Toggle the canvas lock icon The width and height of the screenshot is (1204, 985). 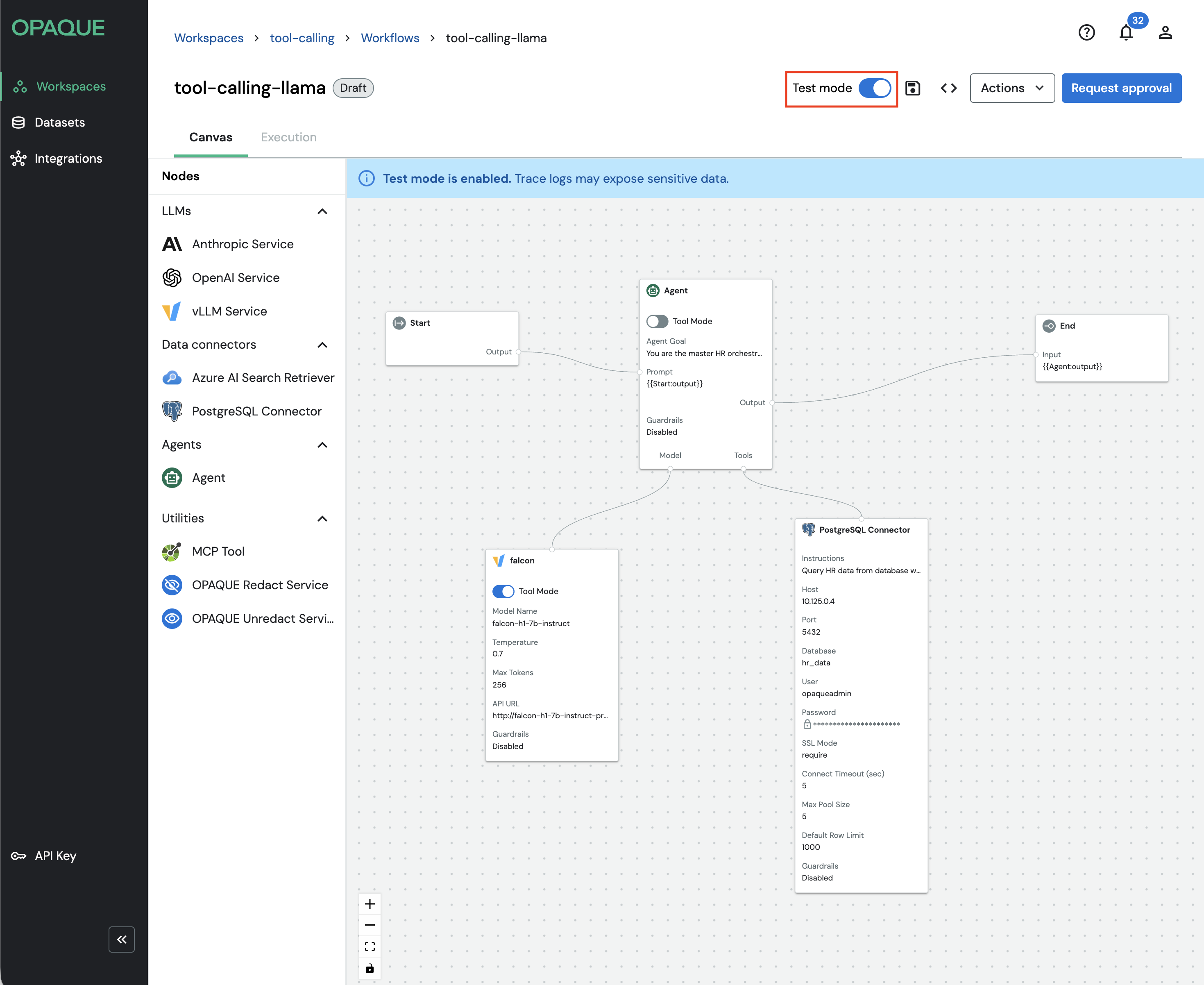(x=370, y=968)
